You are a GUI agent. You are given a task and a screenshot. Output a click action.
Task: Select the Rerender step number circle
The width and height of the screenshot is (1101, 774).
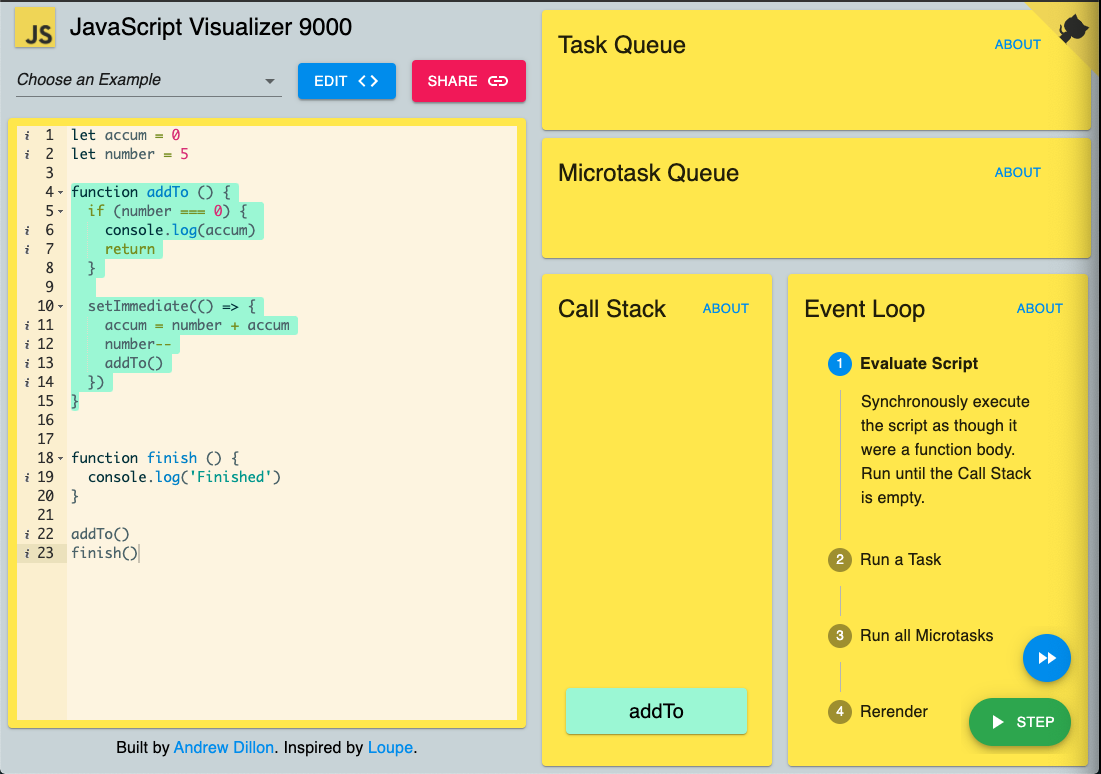839,711
